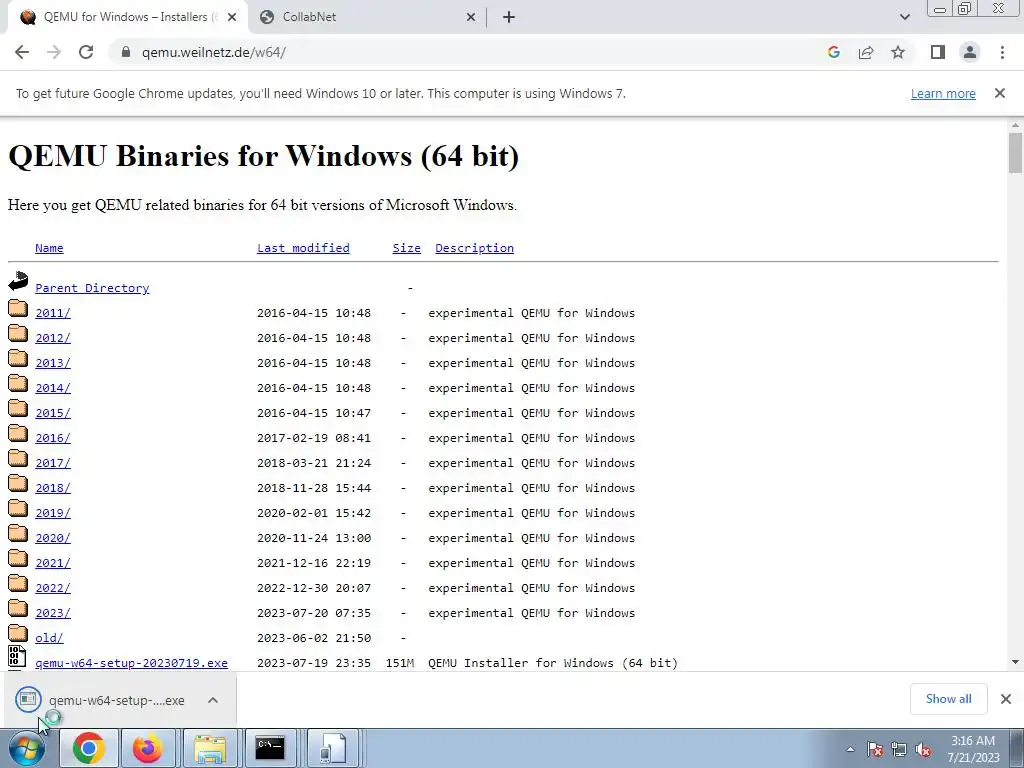Image resolution: width=1024 pixels, height=768 pixels.
Task: Close the CollabNet tab
Action: [471, 17]
